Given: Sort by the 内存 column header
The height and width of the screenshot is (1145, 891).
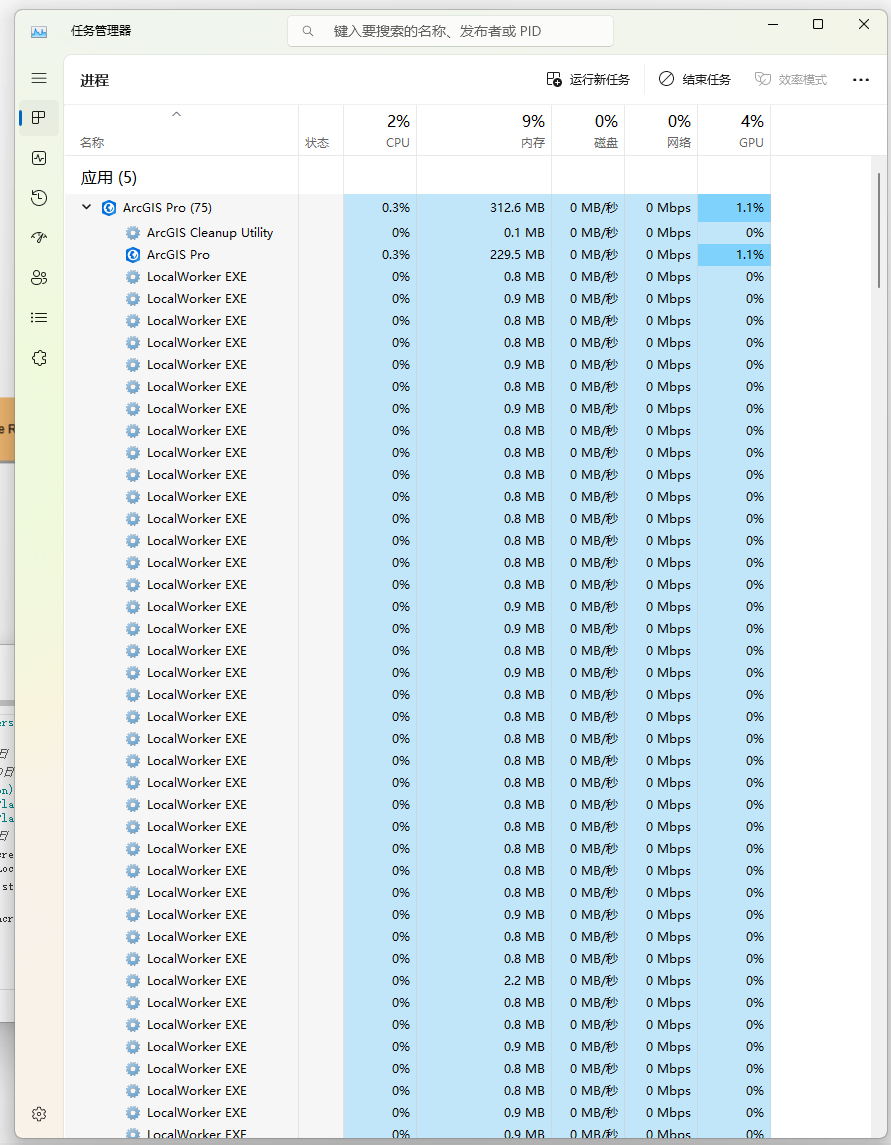Looking at the screenshot, I should (483, 131).
